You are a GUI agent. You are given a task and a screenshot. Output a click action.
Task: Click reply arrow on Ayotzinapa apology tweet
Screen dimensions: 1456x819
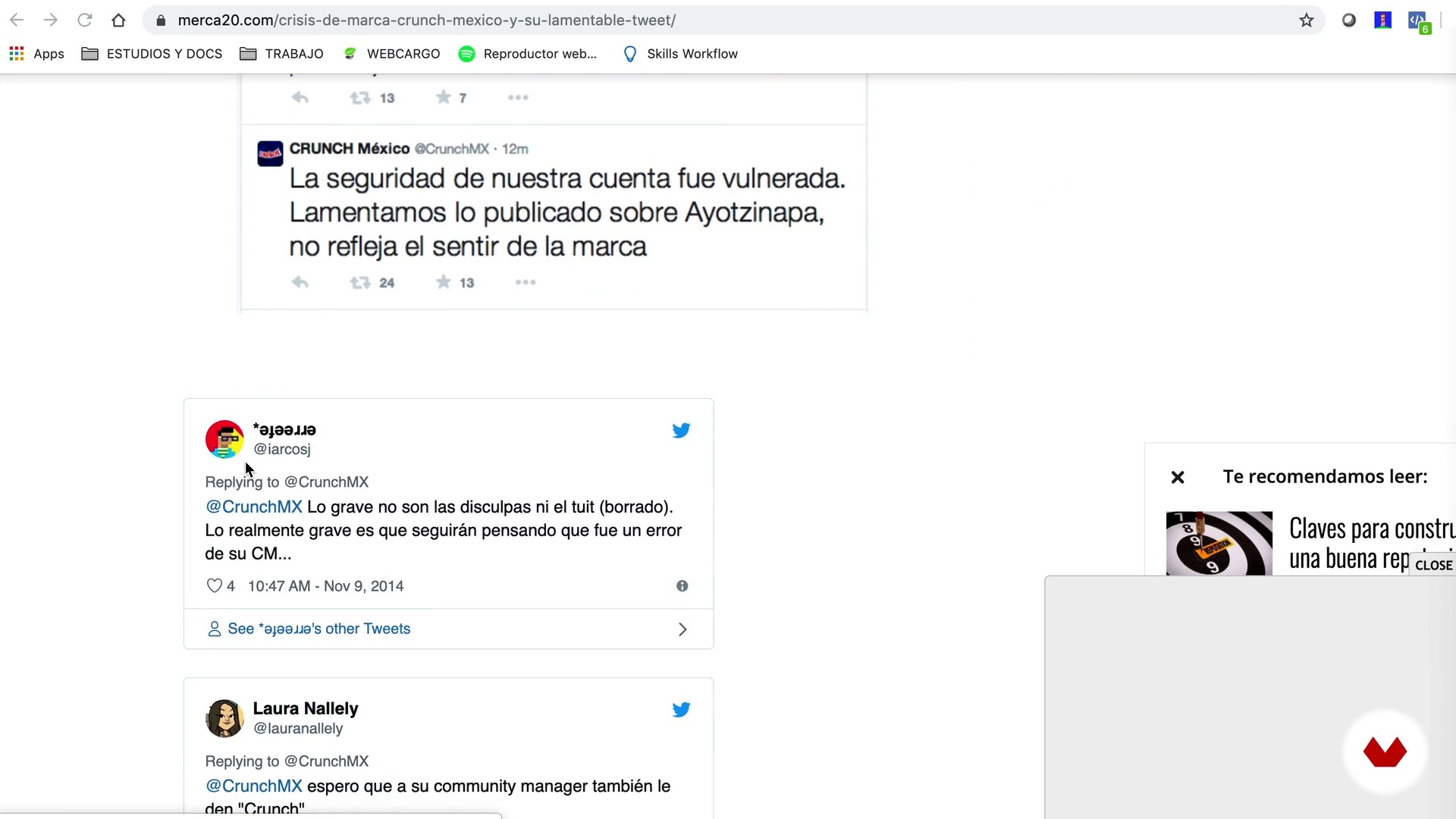tap(300, 282)
